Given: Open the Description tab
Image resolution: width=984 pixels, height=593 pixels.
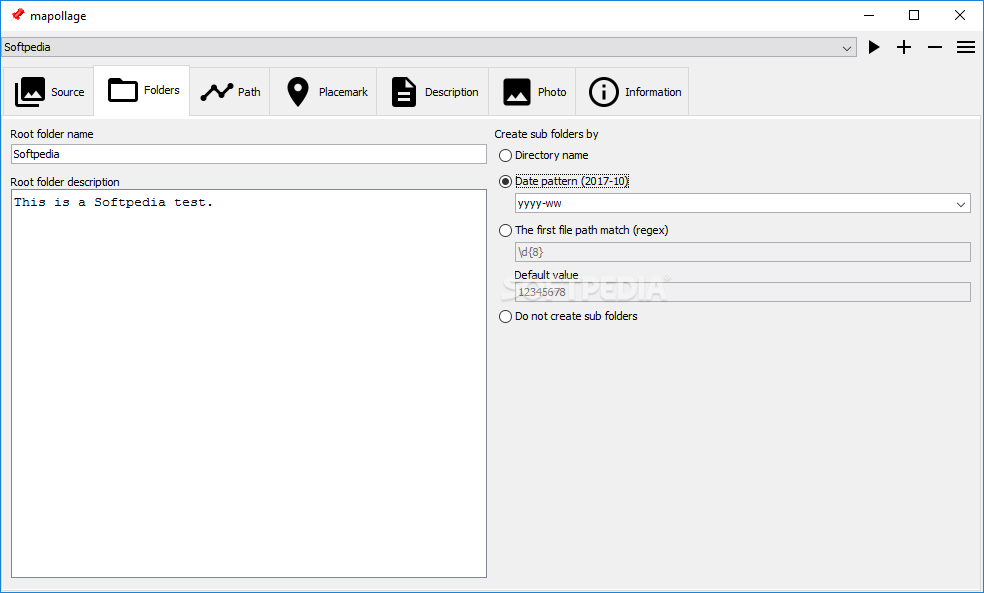Looking at the screenshot, I should (x=433, y=92).
